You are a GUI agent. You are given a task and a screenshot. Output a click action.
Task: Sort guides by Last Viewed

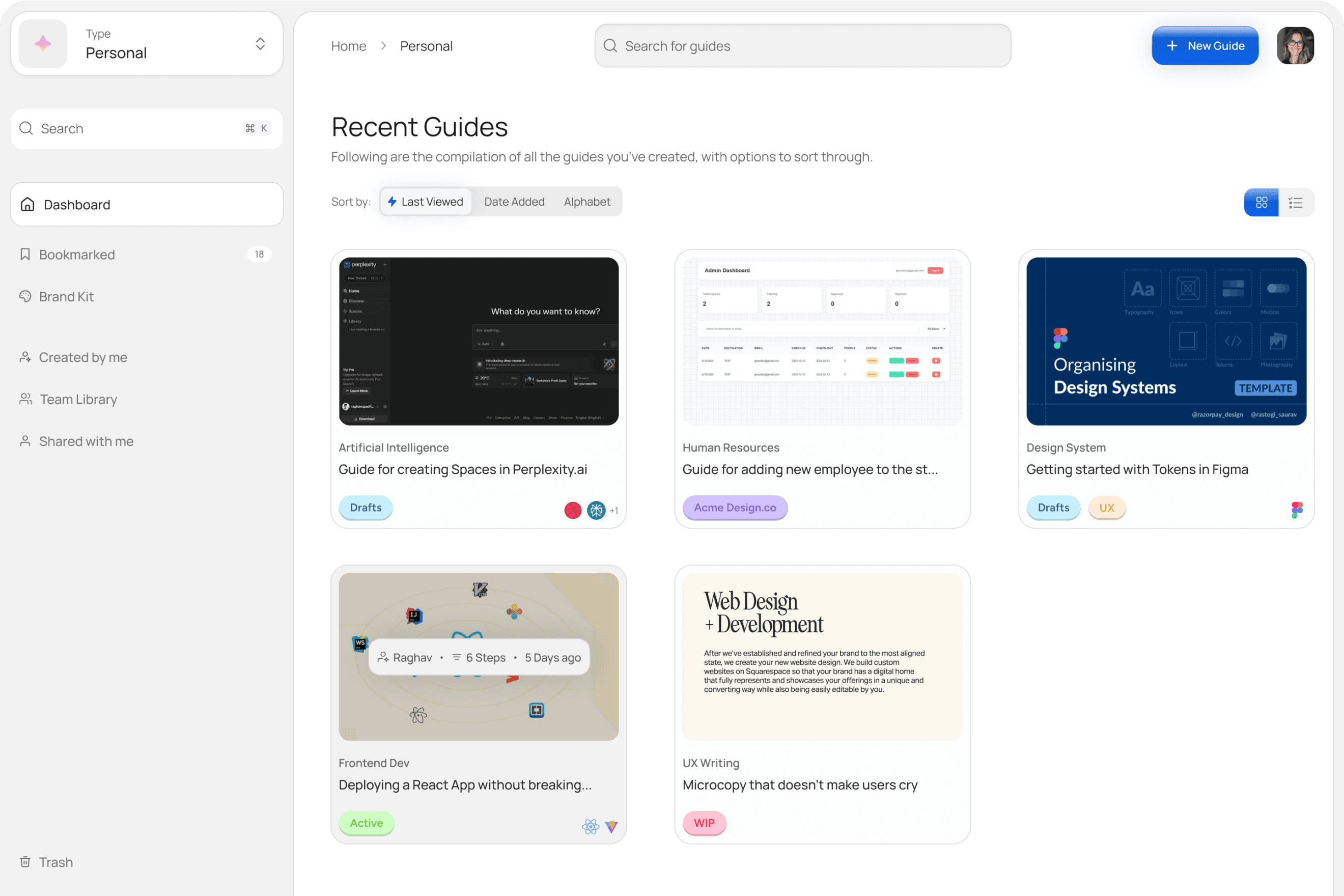(x=426, y=202)
